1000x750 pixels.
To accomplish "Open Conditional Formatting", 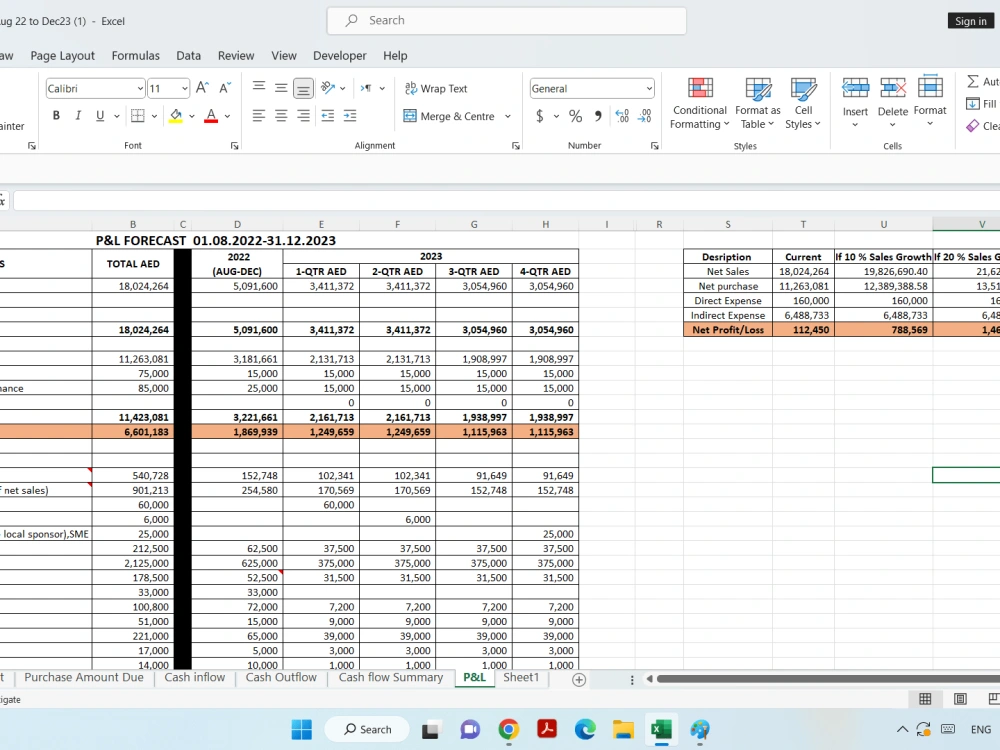I will [x=700, y=103].
